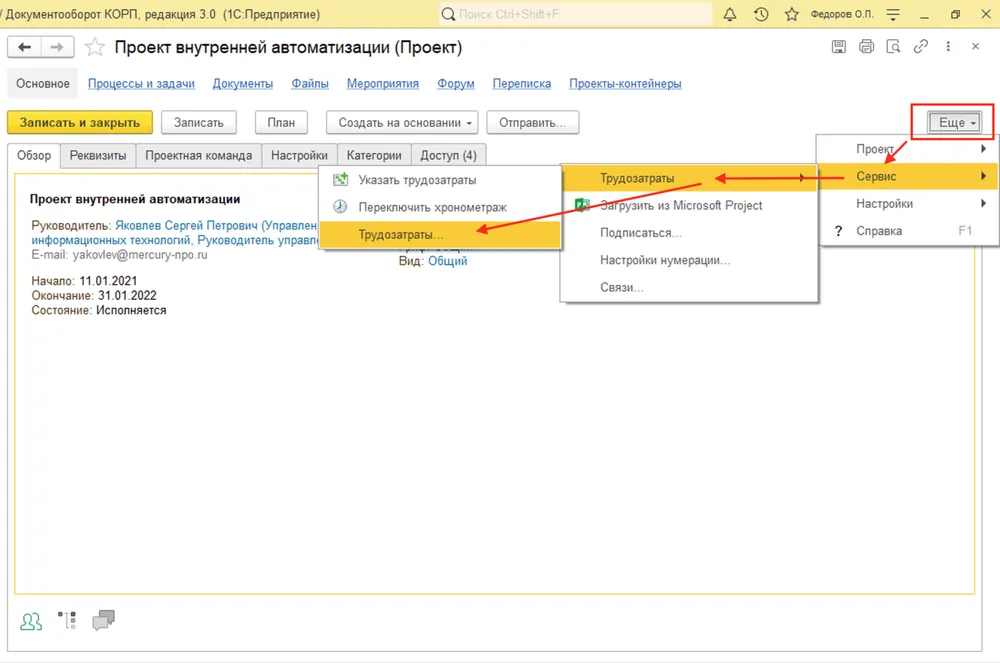Switch to the Настройки tab

[x=299, y=156]
